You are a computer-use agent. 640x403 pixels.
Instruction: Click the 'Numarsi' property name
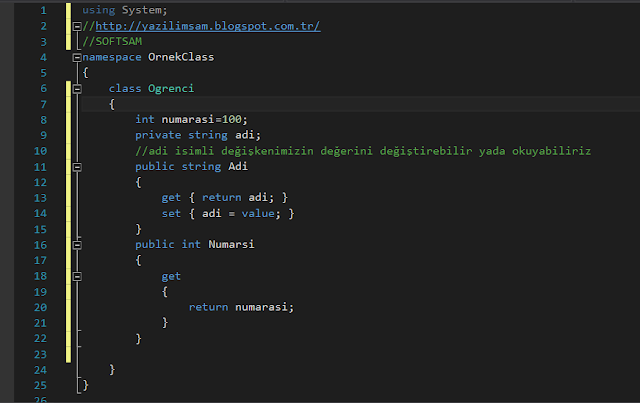tap(231, 245)
